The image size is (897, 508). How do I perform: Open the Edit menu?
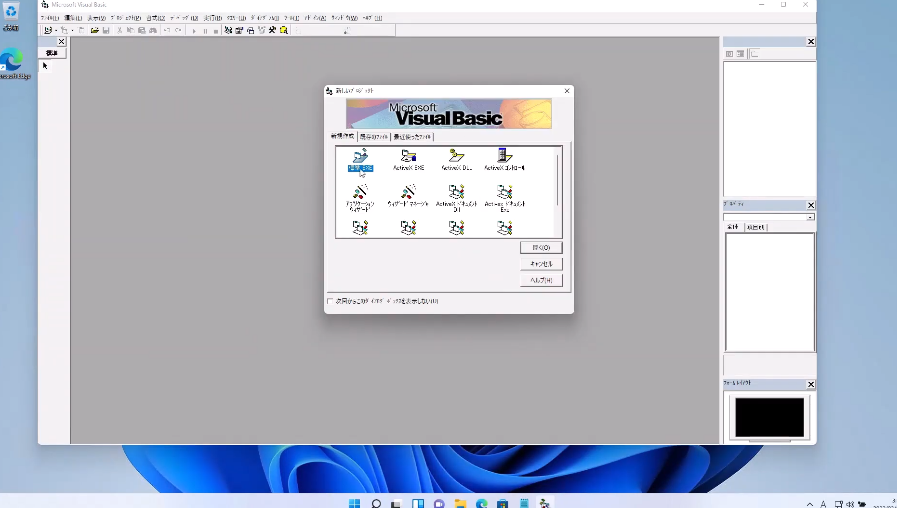pyautogui.click(x=72, y=18)
